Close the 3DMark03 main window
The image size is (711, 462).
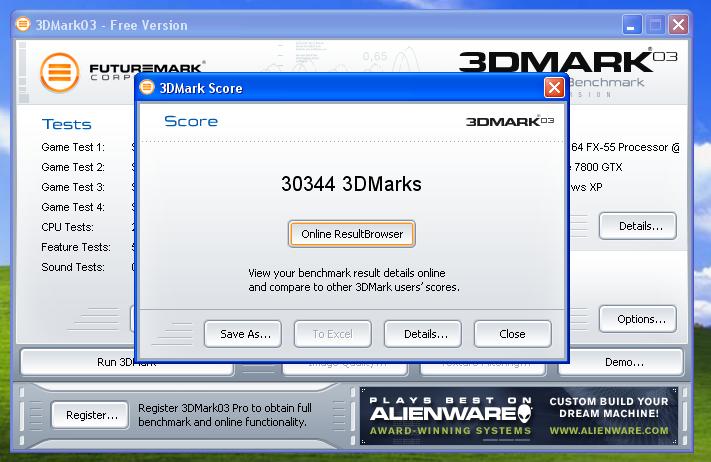point(678,24)
